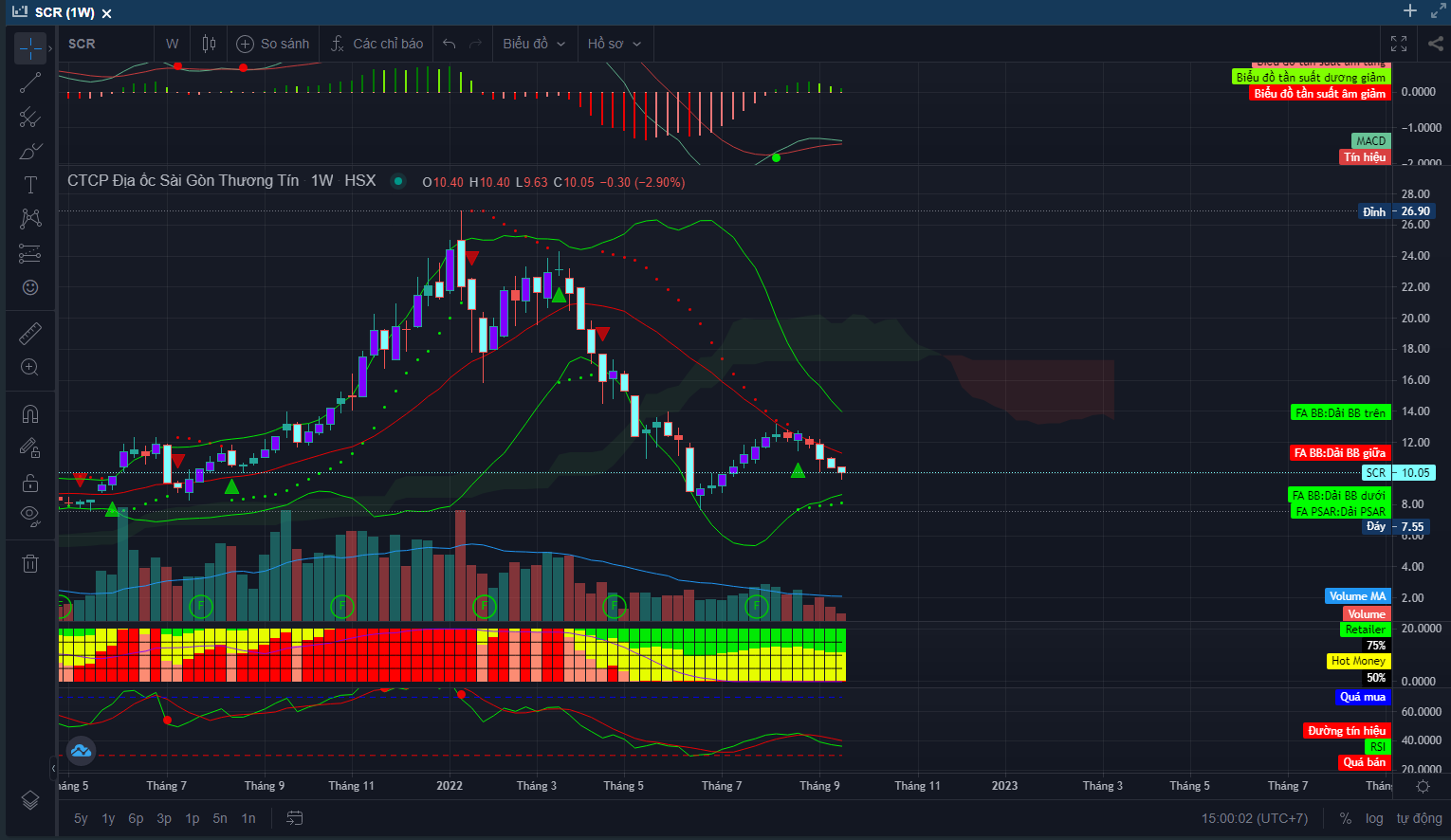The image size is (1451, 840).
Task: Select the ruler measure tool
Action: coord(30,333)
